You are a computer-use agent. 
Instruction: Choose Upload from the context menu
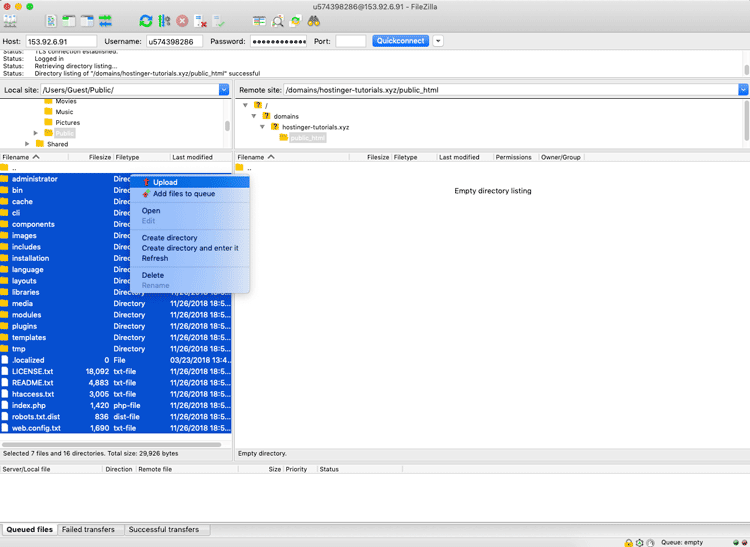[x=165, y=182]
